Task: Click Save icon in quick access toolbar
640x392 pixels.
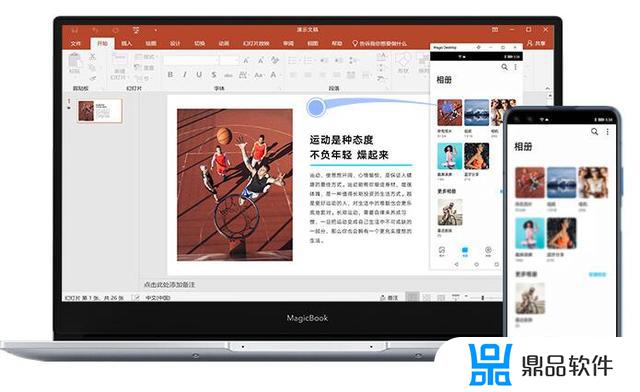Action: pos(75,30)
